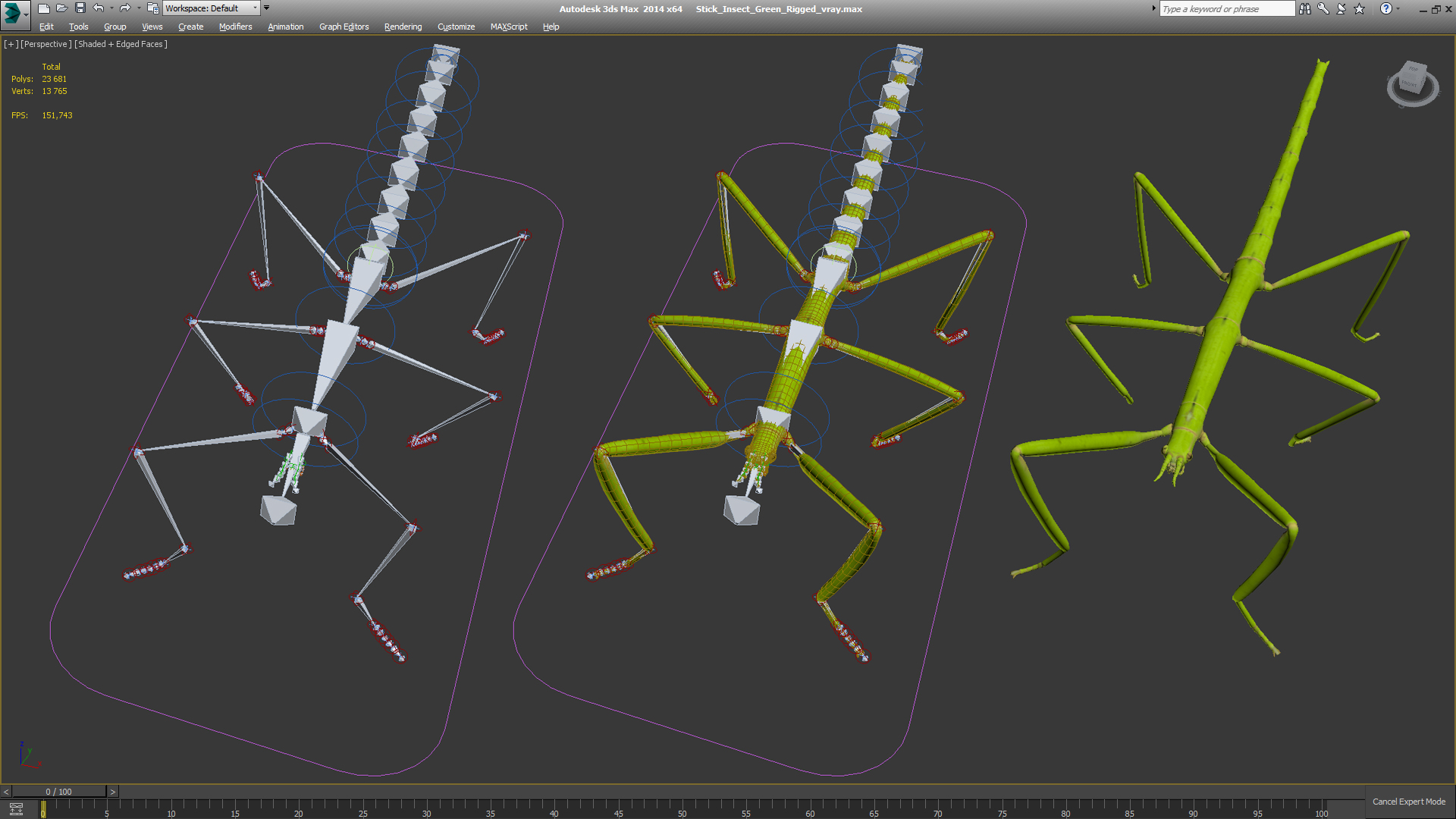Click the 0 / 100 time slider handle
The height and width of the screenshot is (819, 1456).
59,792
